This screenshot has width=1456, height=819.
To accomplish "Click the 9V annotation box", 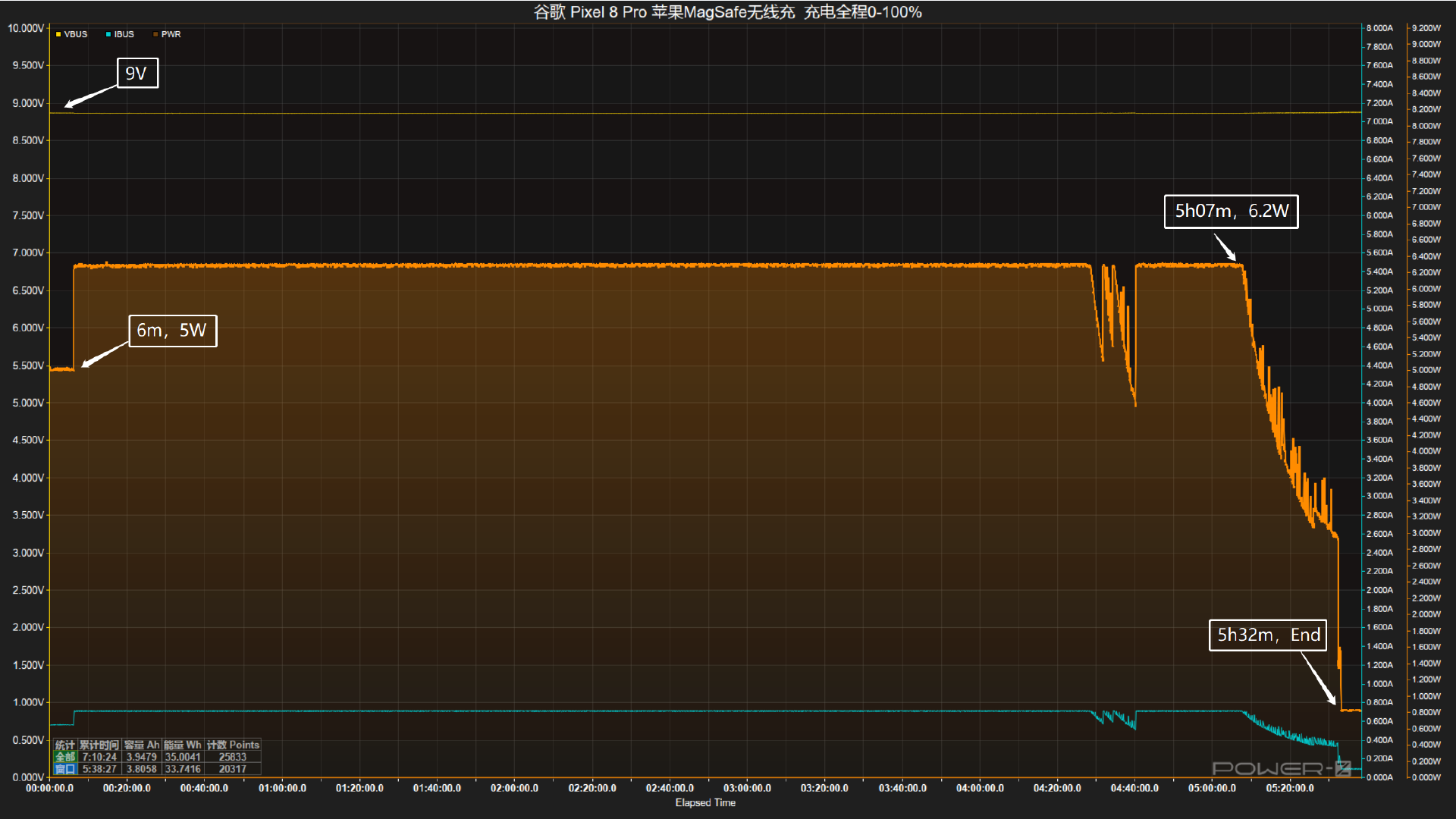I will click(x=137, y=74).
